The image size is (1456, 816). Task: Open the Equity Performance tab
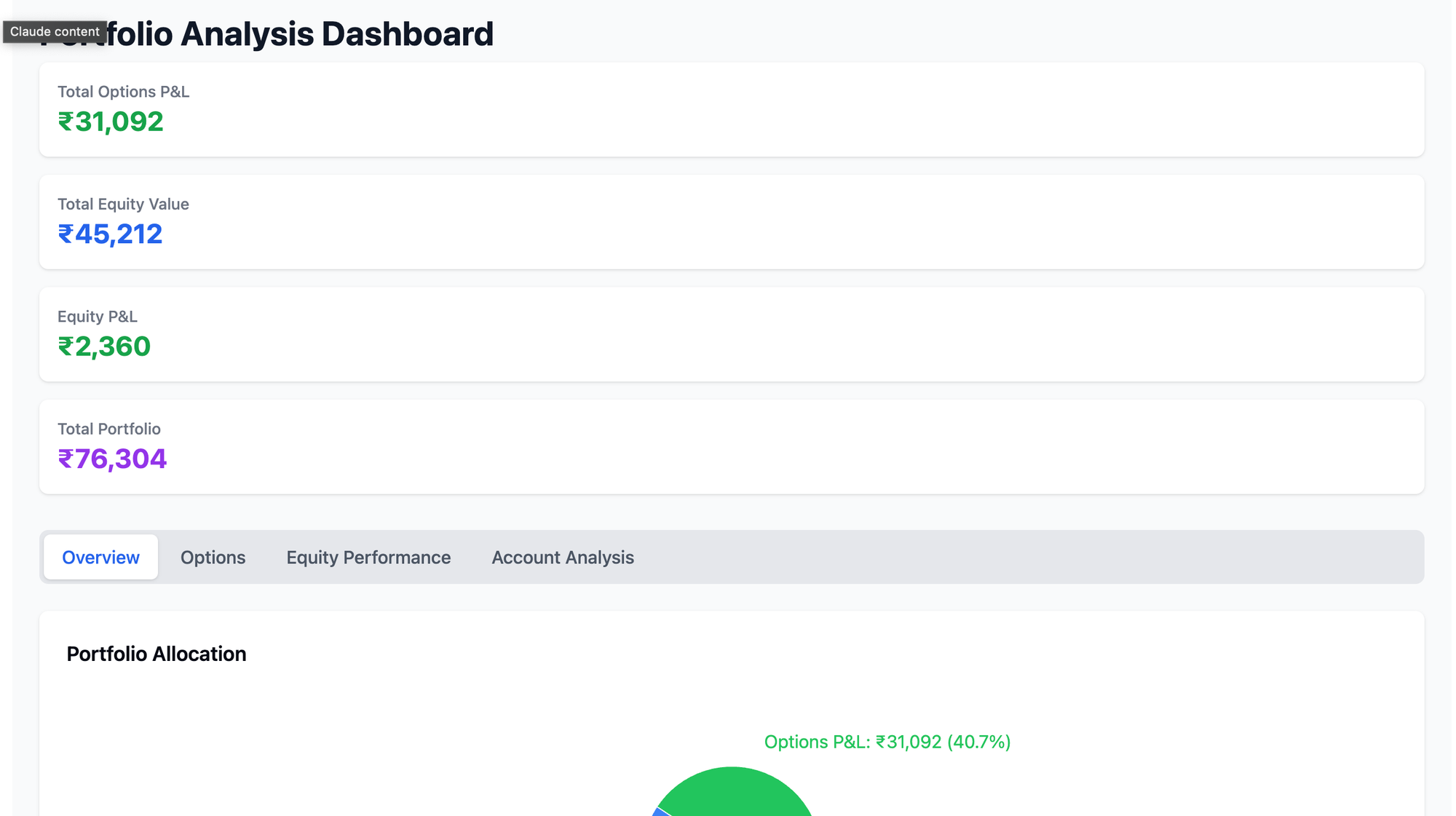368,558
